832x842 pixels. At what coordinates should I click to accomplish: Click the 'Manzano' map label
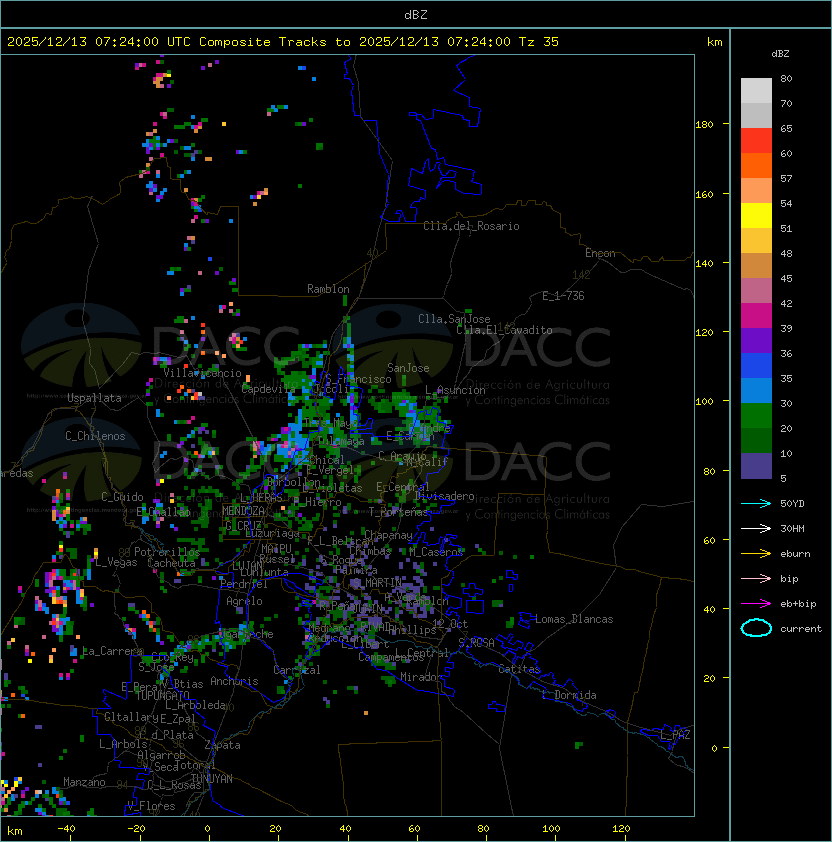pyautogui.click(x=84, y=782)
